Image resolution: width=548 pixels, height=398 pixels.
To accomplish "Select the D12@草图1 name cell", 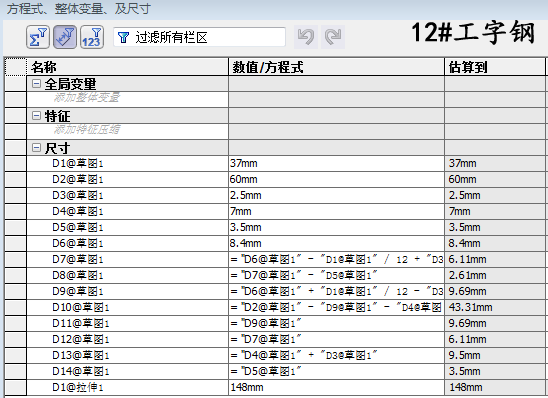I will pyautogui.click(x=128, y=340).
